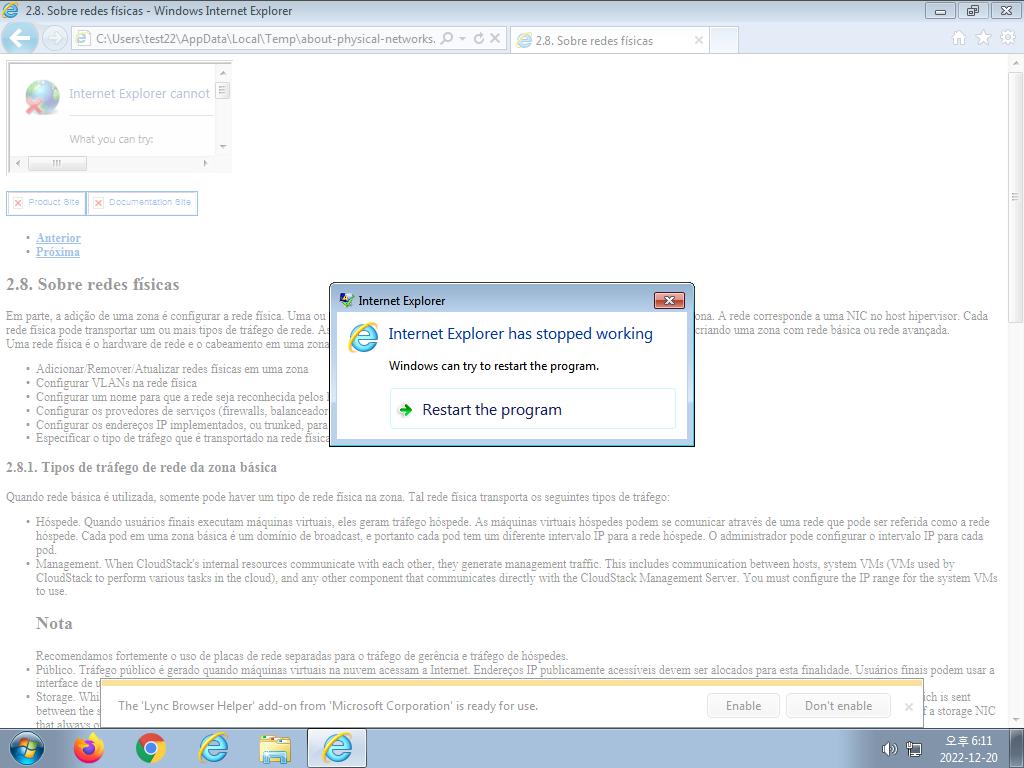Click 'Internet Explorer has stopped working' text
The image size is (1024, 768).
tap(520, 334)
